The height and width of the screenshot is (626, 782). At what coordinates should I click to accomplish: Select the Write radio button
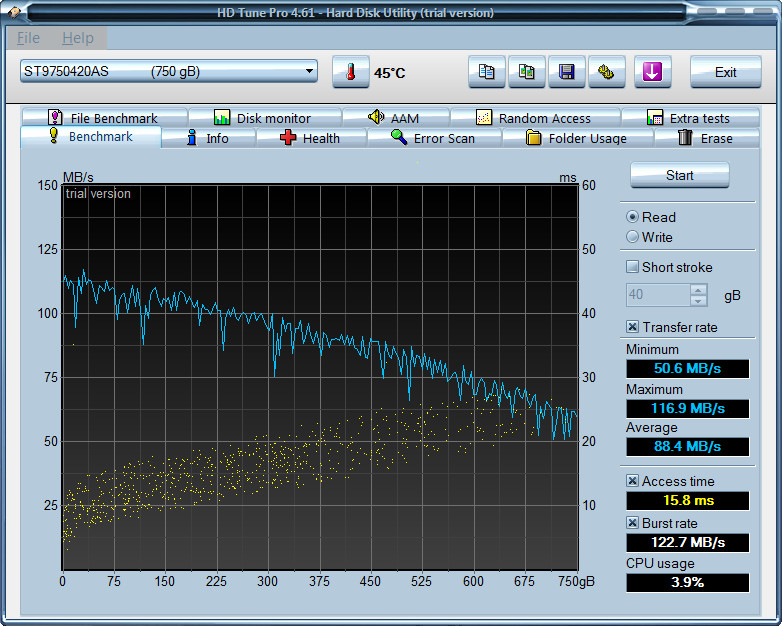click(632, 237)
